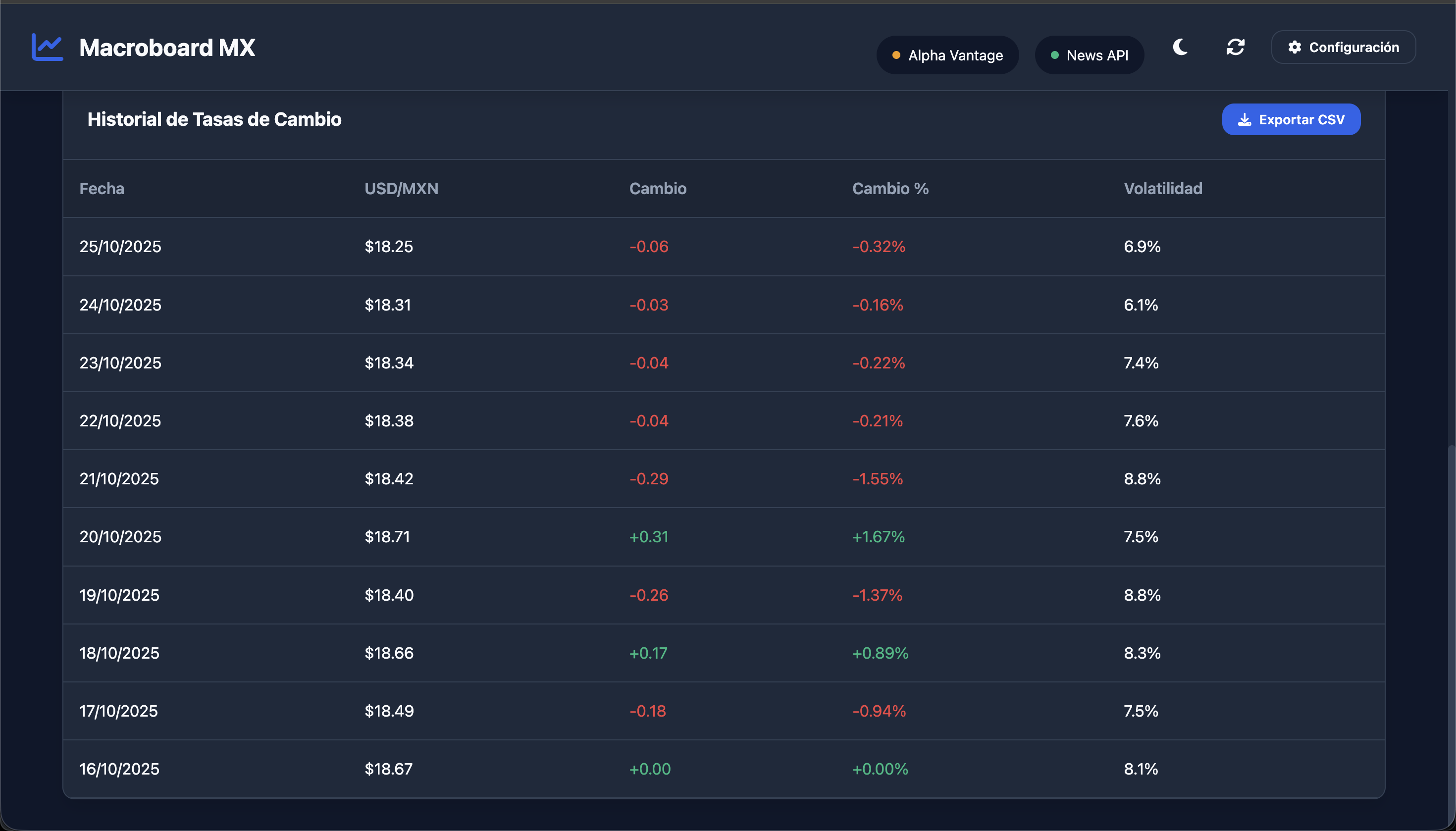Image resolution: width=1456 pixels, height=831 pixels.
Task: Click the Volatilidad column header
Action: 1163,188
